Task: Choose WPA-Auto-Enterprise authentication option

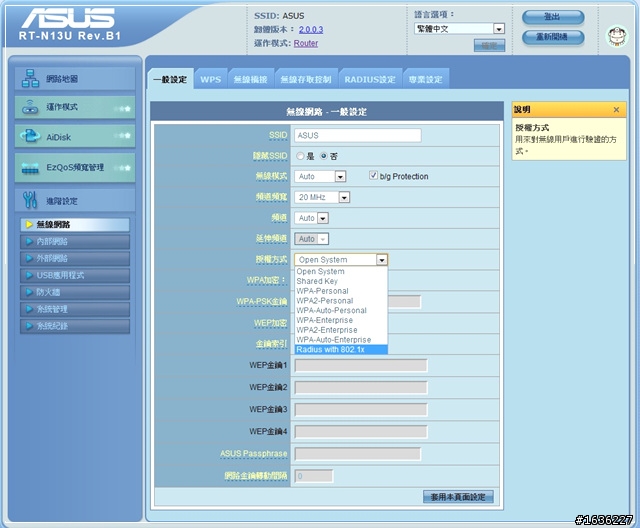Action: tap(341, 340)
